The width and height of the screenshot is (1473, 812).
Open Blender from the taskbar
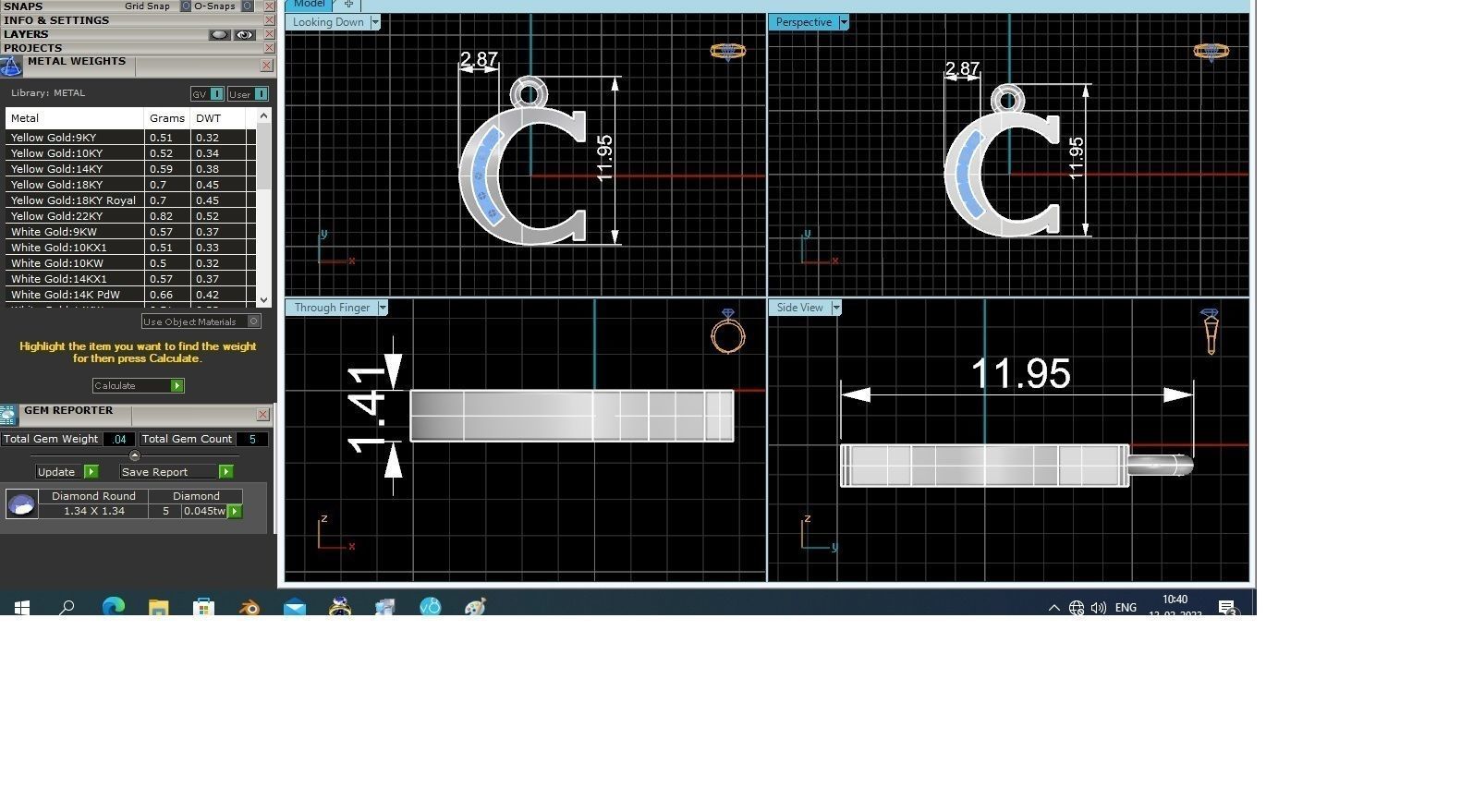250,607
